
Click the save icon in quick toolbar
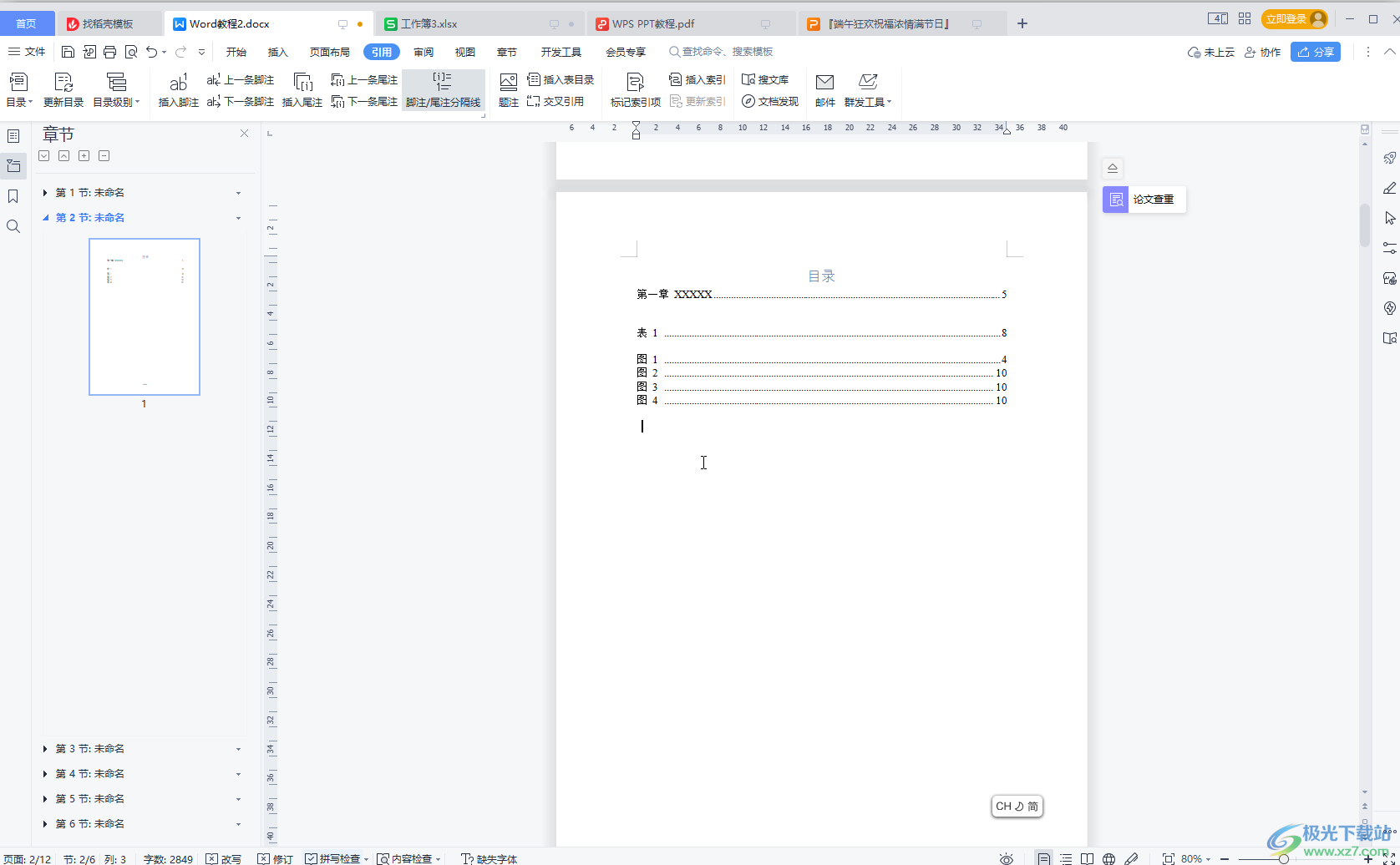[x=68, y=52]
